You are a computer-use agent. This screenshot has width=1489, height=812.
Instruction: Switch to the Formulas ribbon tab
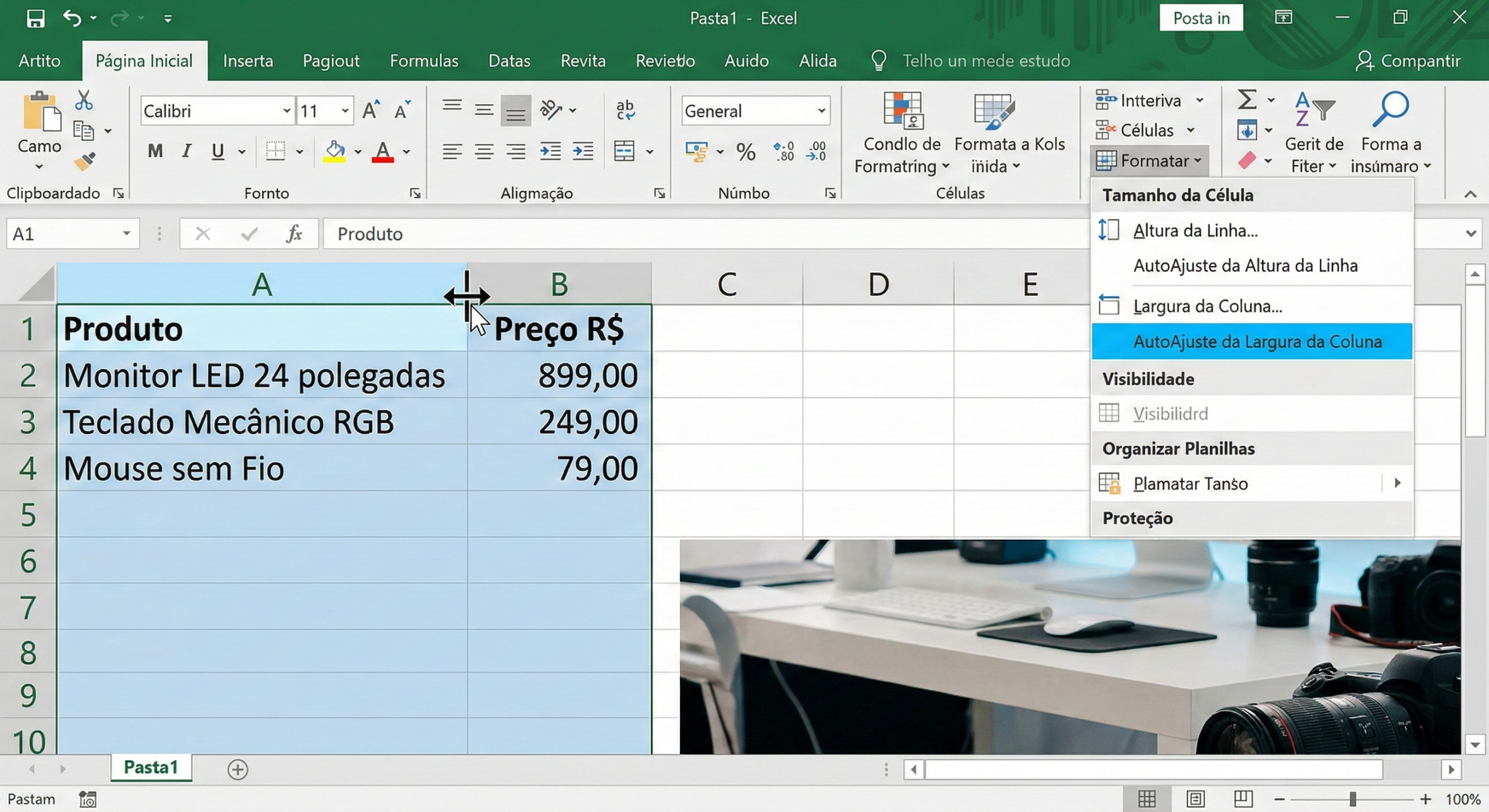(x=424, y=60)
